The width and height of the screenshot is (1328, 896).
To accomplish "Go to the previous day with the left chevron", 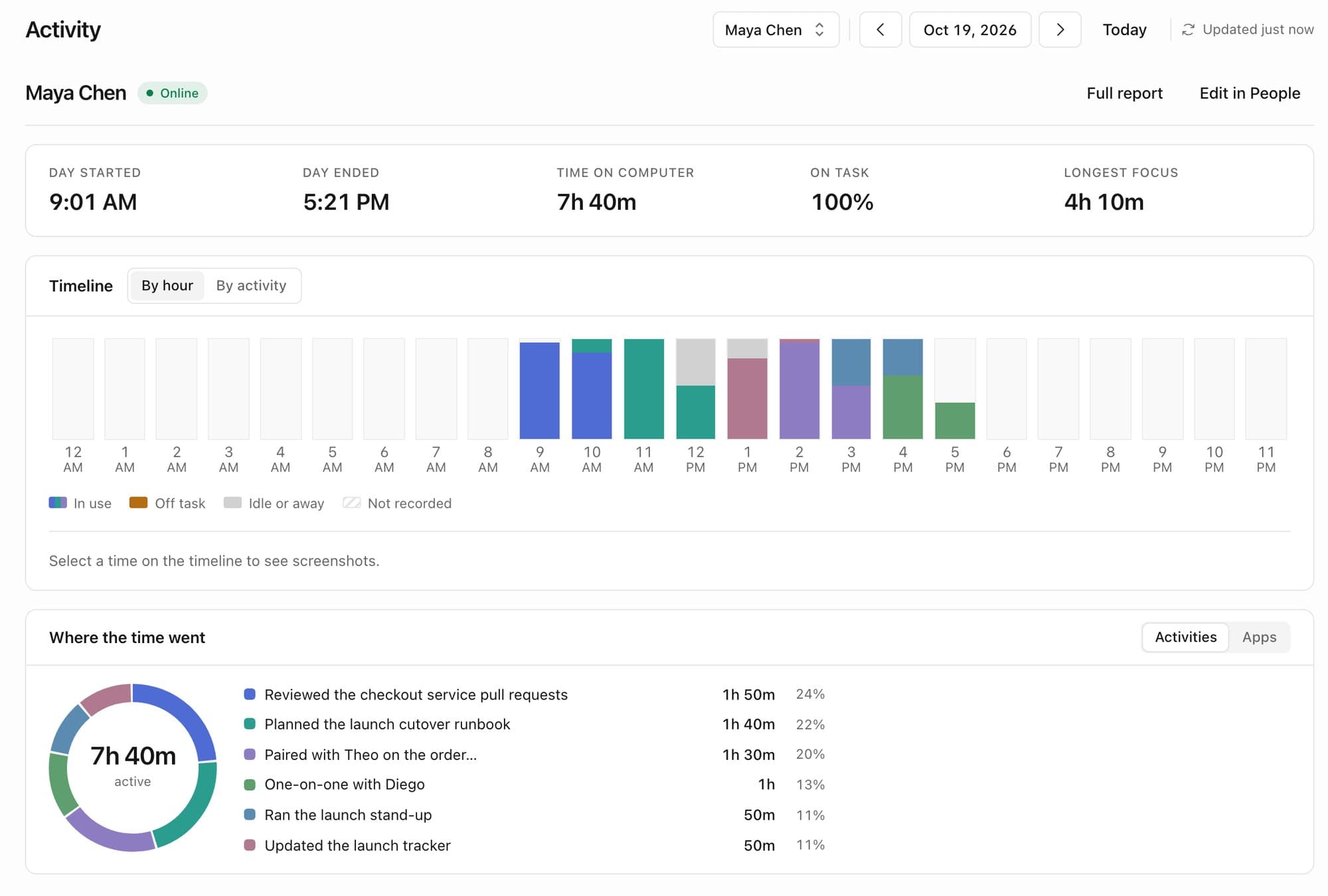I will 880,30.
